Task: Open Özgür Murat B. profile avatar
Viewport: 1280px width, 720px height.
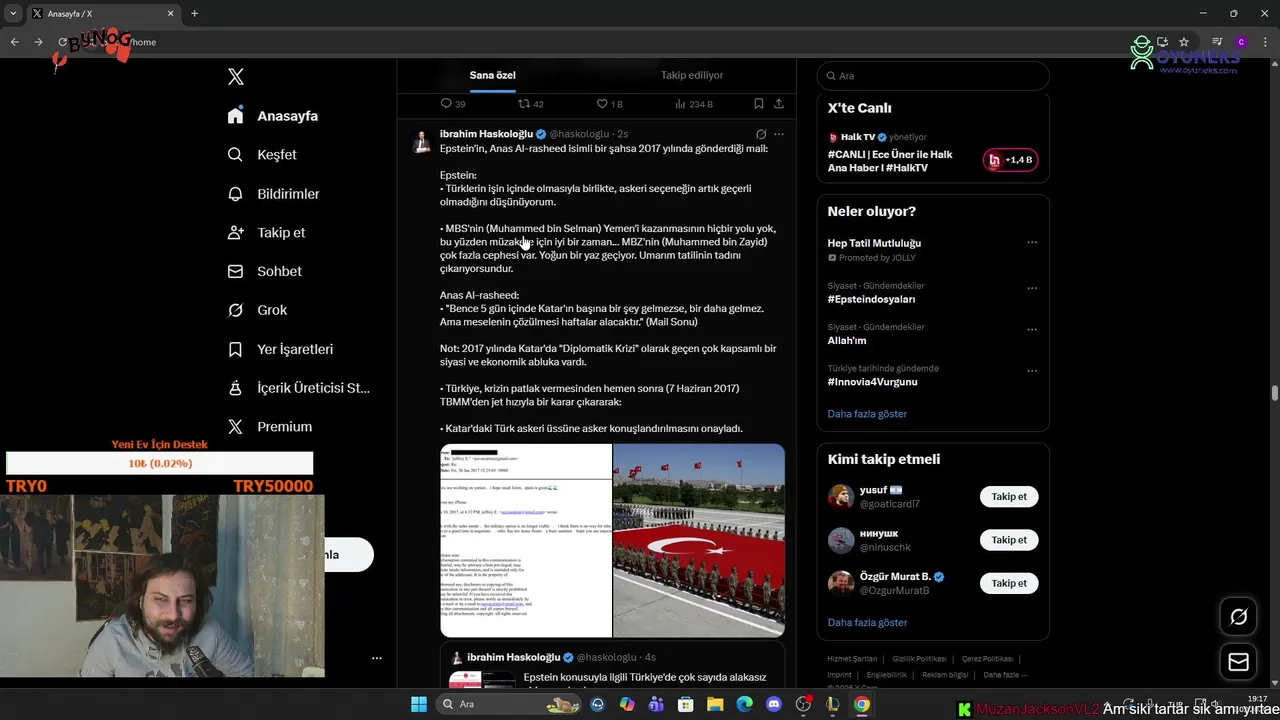Action: [841, 583]
